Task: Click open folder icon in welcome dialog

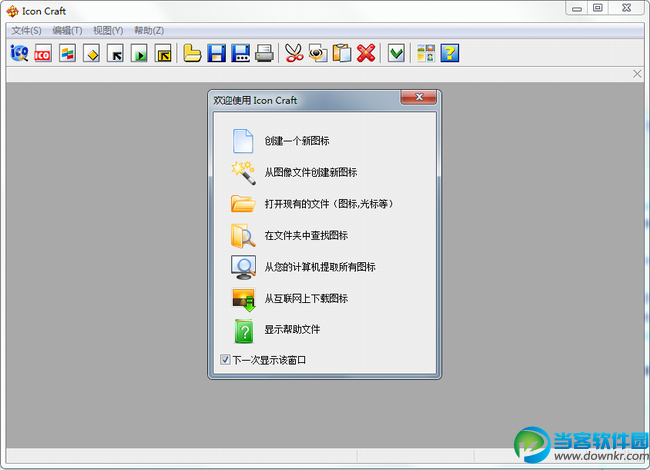Action: pyautogui.click(x=243, y=204)
